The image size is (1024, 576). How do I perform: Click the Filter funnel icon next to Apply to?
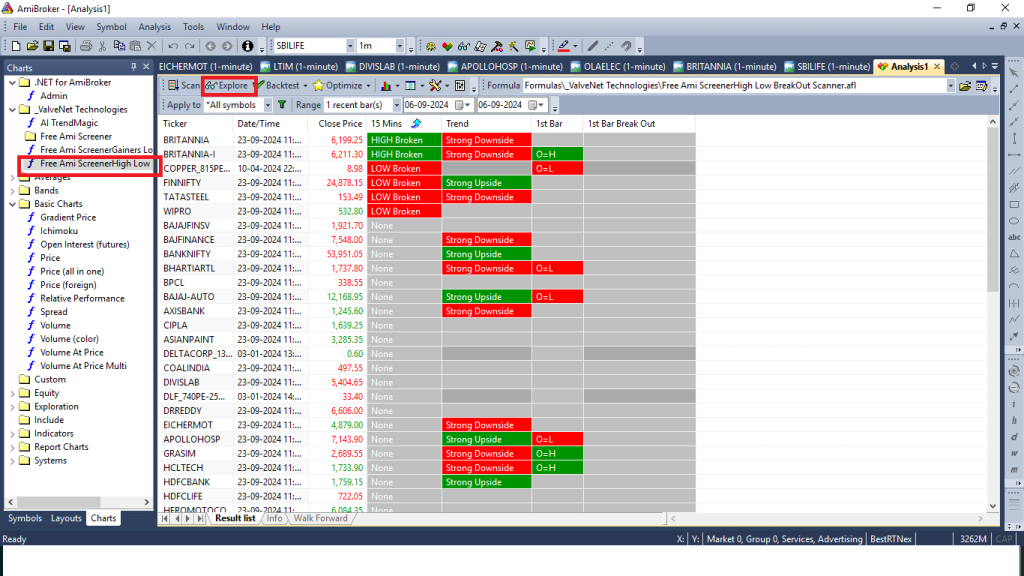click(x=284, y=104)
